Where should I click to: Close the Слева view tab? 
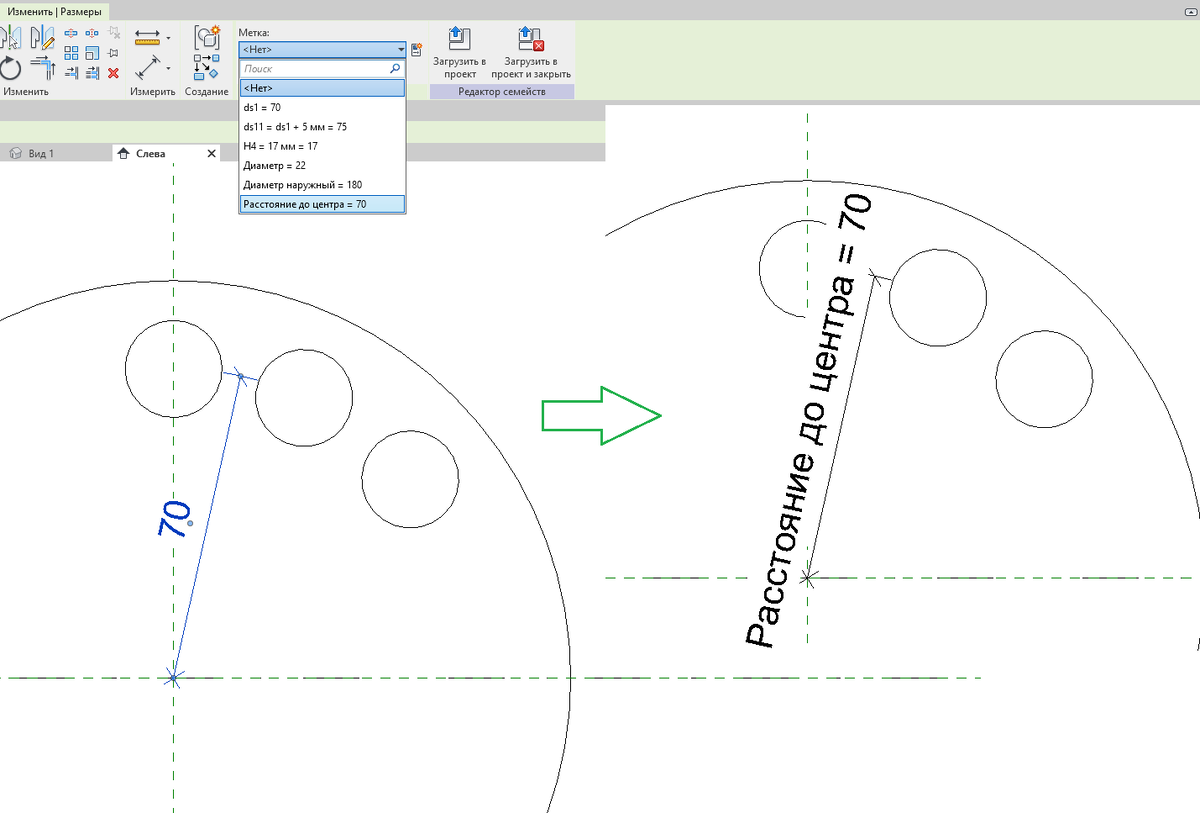click(211, 153)
